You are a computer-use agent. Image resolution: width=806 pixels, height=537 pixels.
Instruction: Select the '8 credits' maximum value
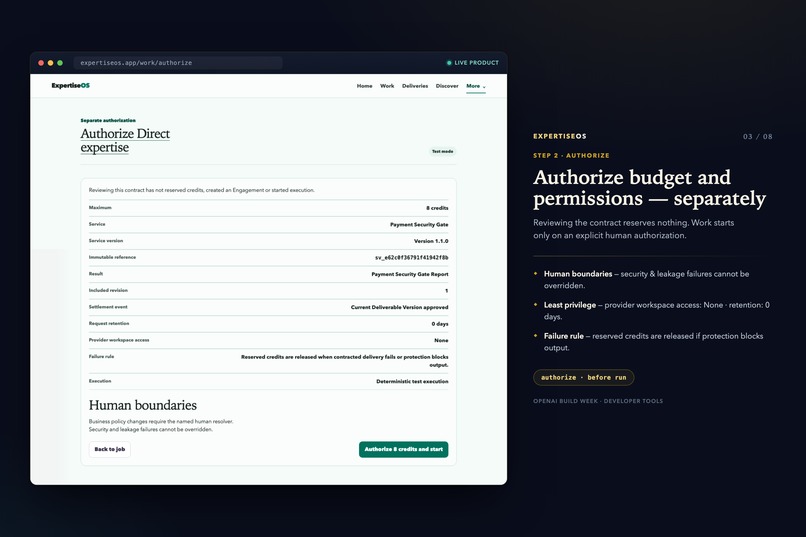[437, 208]
